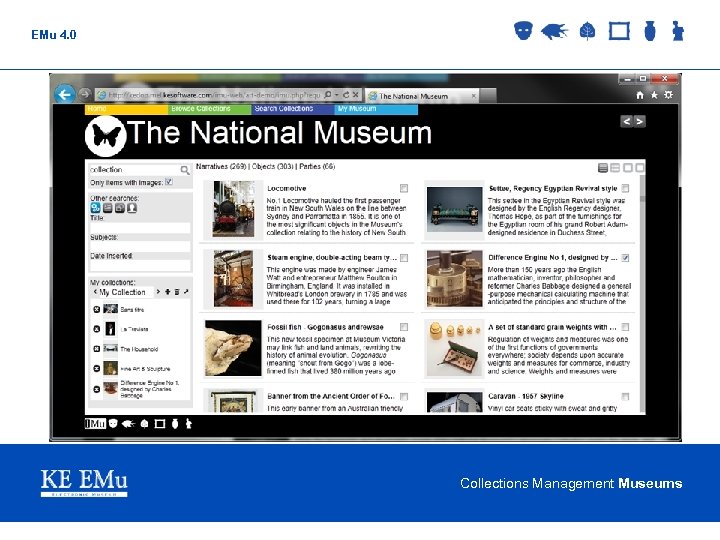Click the browser forward arrow
720x540 pixels.
pyautogui.click(x=84, y=94)
